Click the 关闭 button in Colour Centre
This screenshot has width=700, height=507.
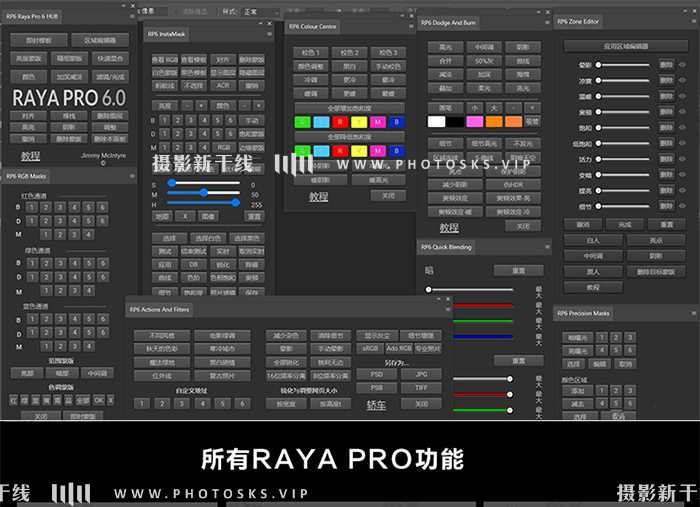coord(388,195)
